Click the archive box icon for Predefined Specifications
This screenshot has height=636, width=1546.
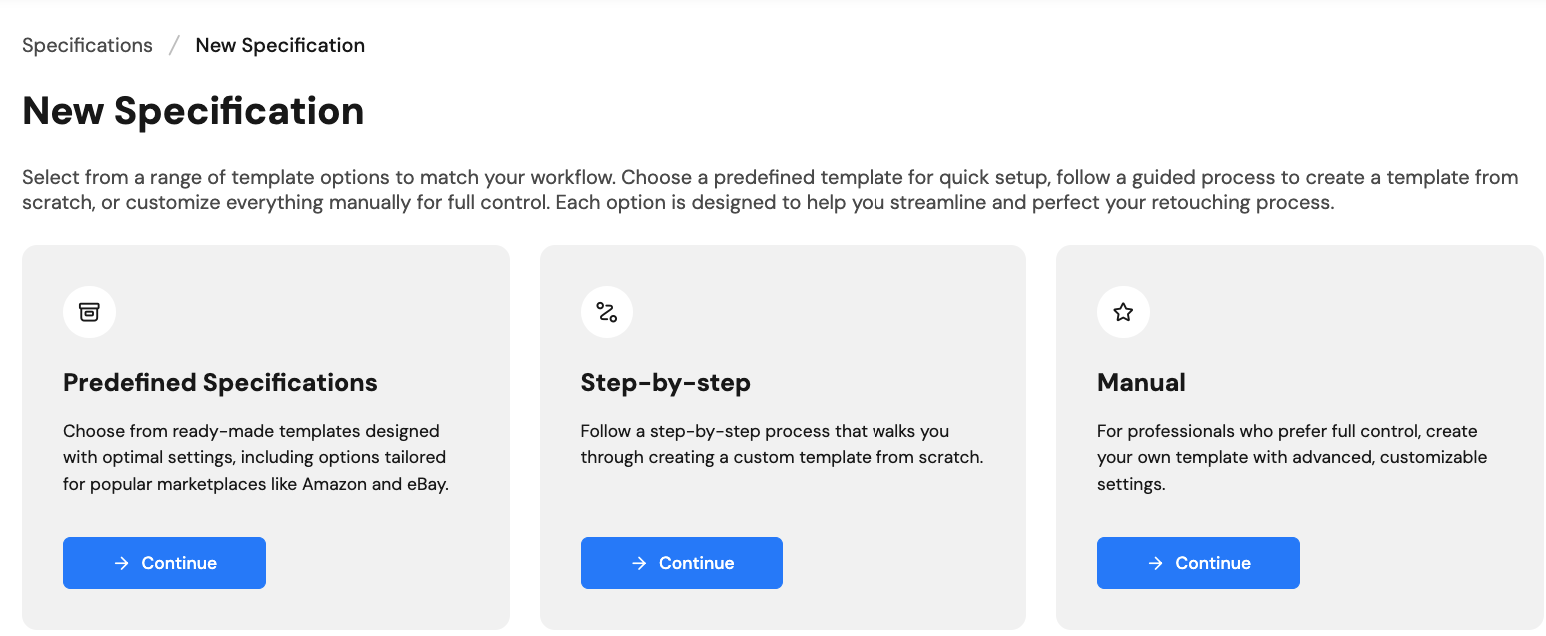coord(89,312)
